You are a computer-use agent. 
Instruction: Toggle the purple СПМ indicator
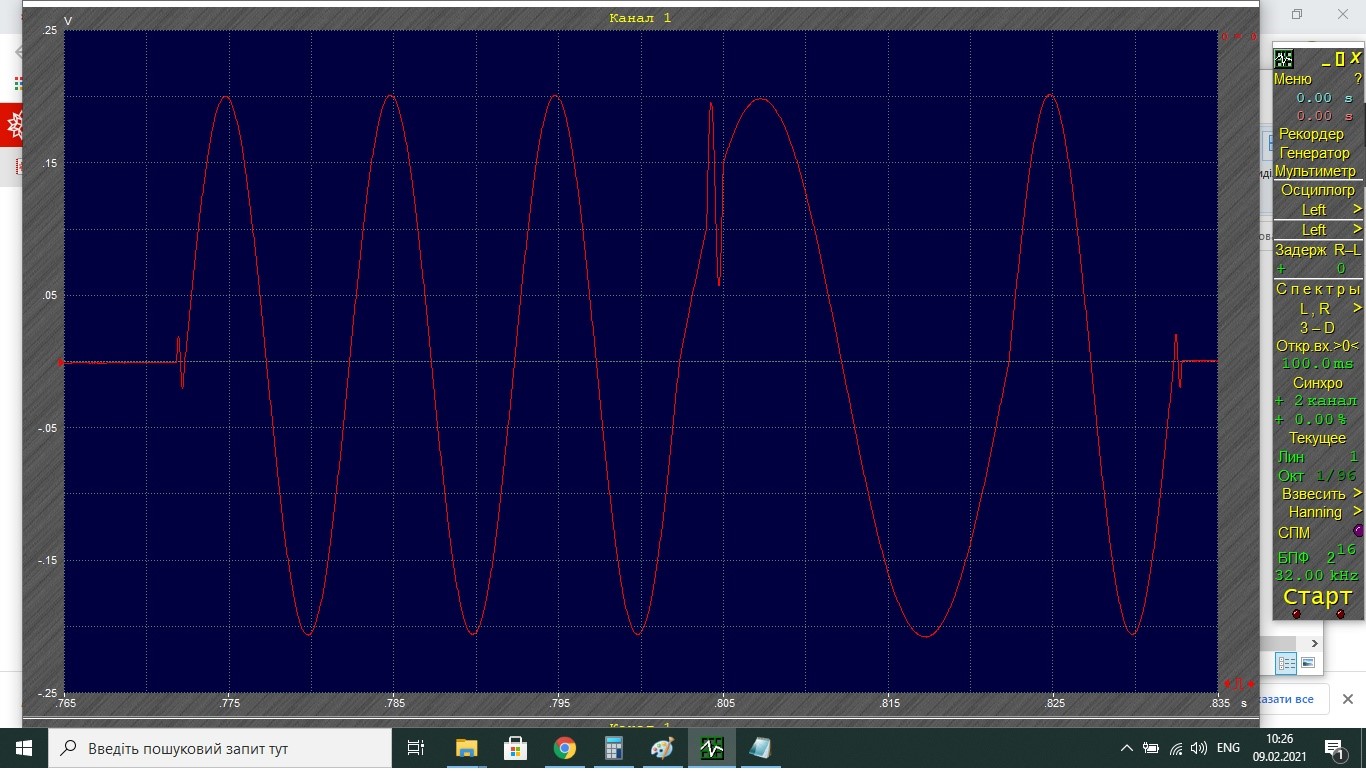tap(1357, 532)
